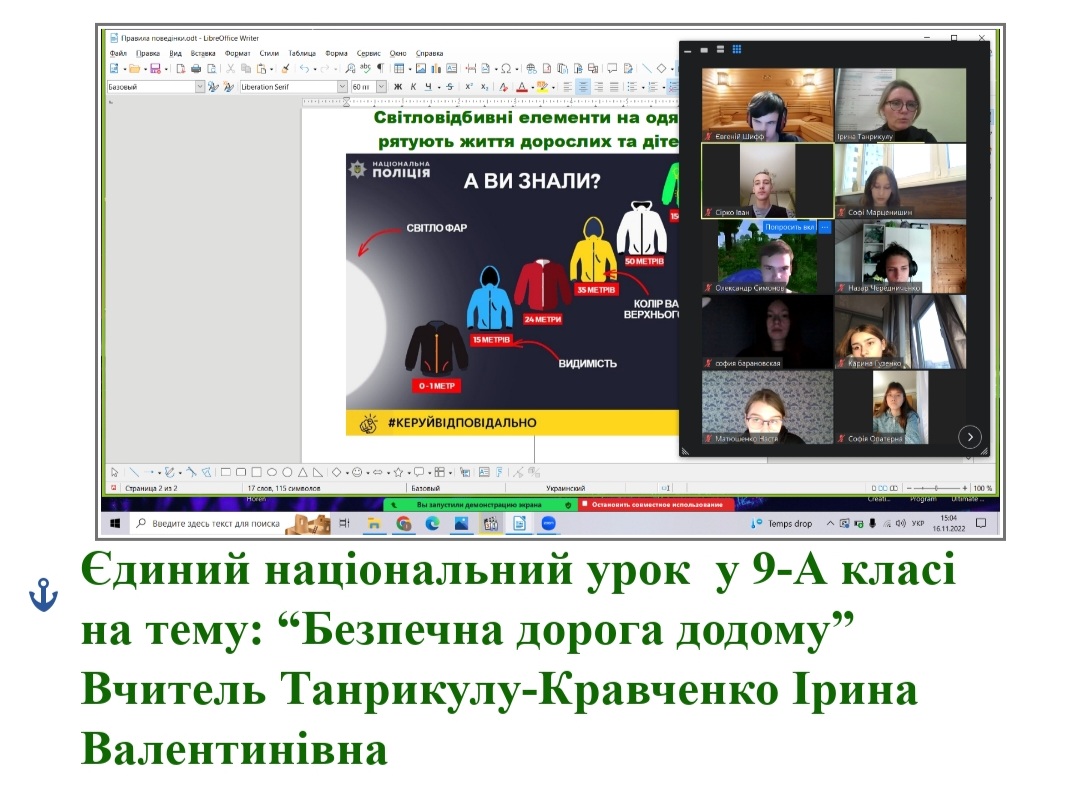Click the Undo arrow icon
Screen dimensions: 1080x790
303,69
